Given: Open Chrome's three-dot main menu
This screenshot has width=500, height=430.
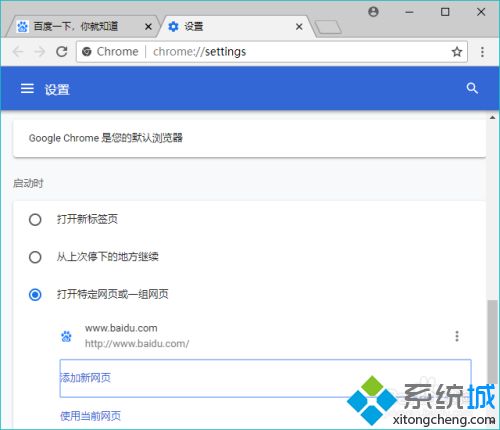Looking at the screenshot, I should coord(482,52).
